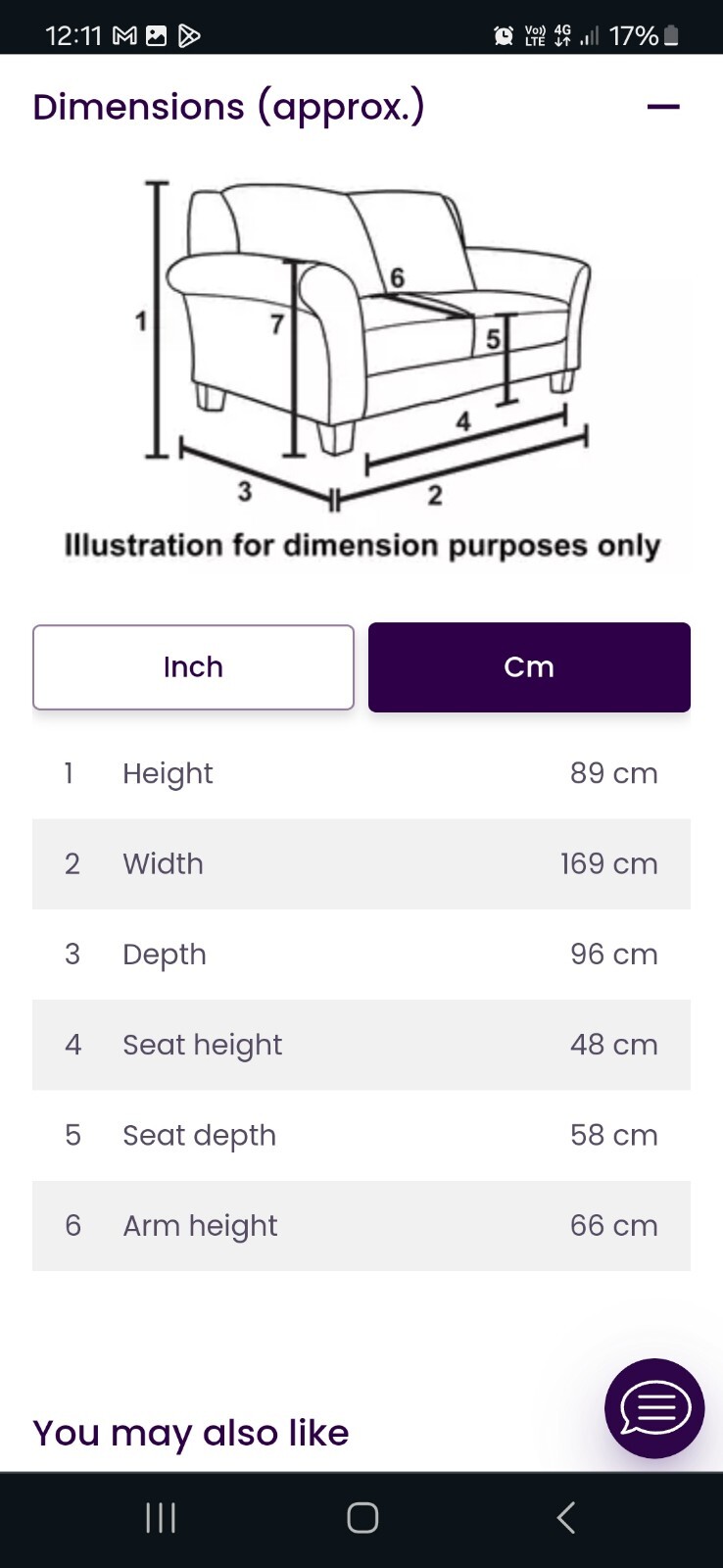723x1568 pixels.
Task: Tap the Arm height 66 cm row
Action: pyautogui.click(x=361, y=1225)
